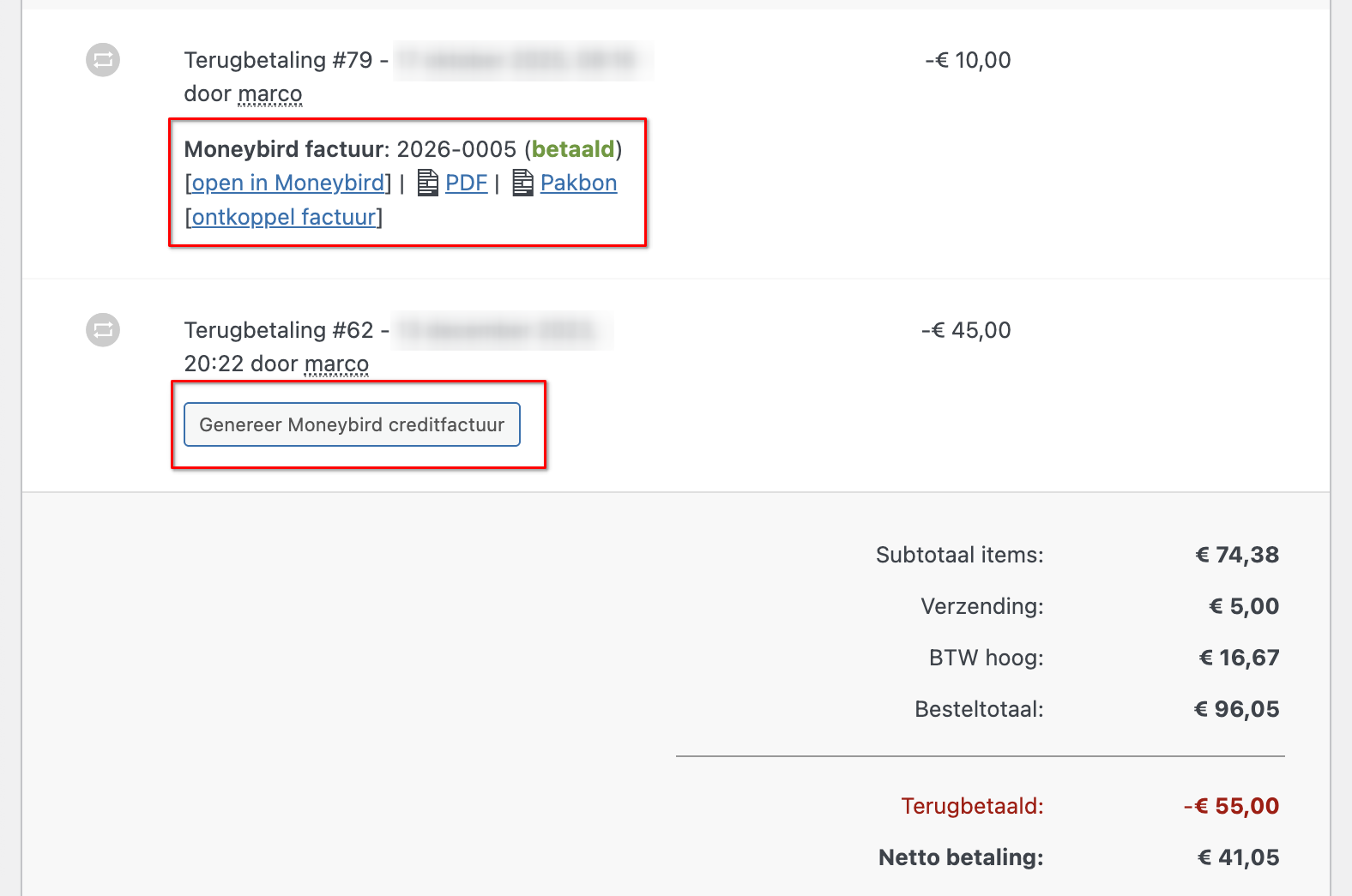Click 'marco' under Terugbetaling #62

tap(336, 364)
